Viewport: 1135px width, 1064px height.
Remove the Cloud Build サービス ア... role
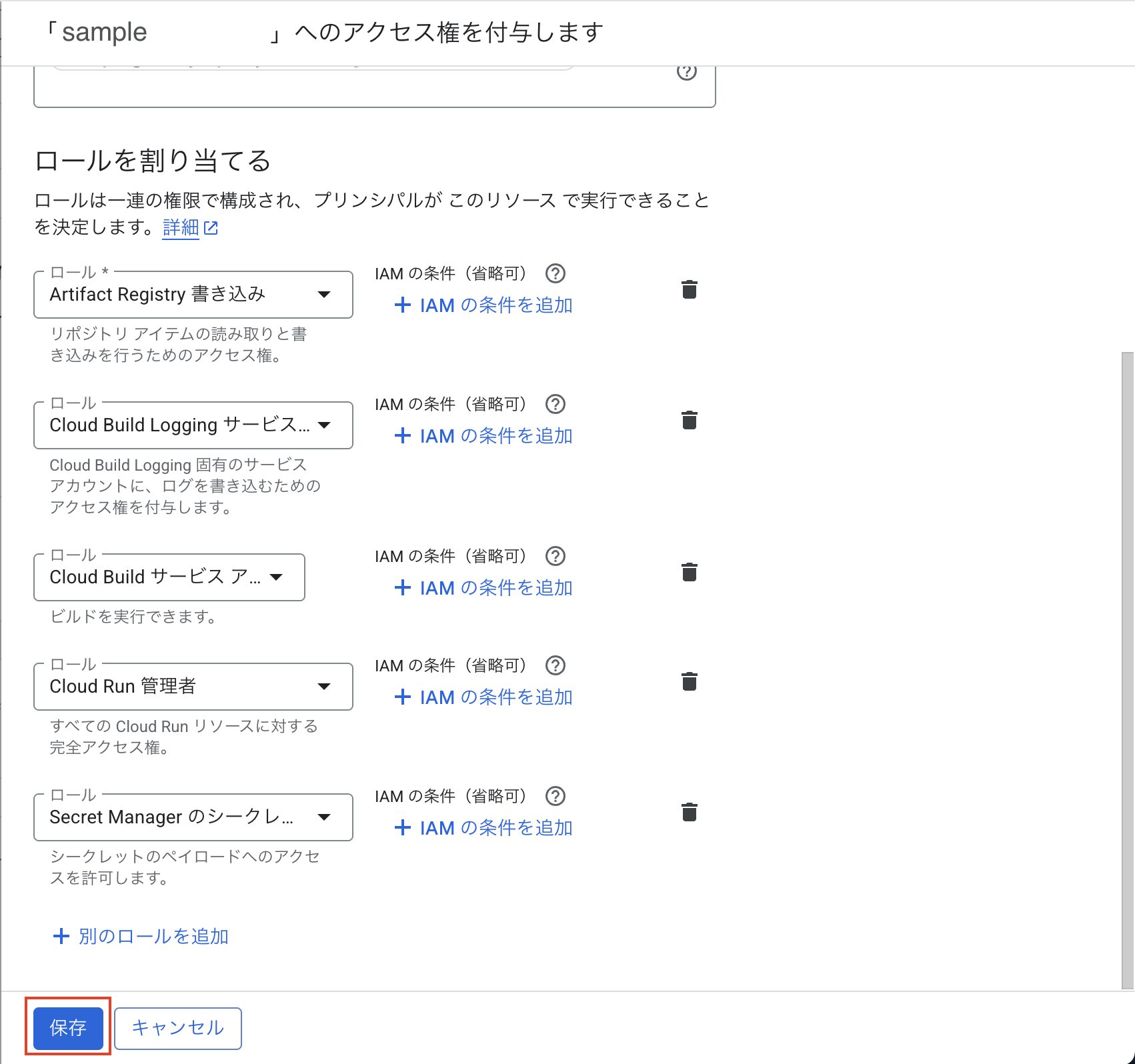pyautogui.click(x=689, y=572)
